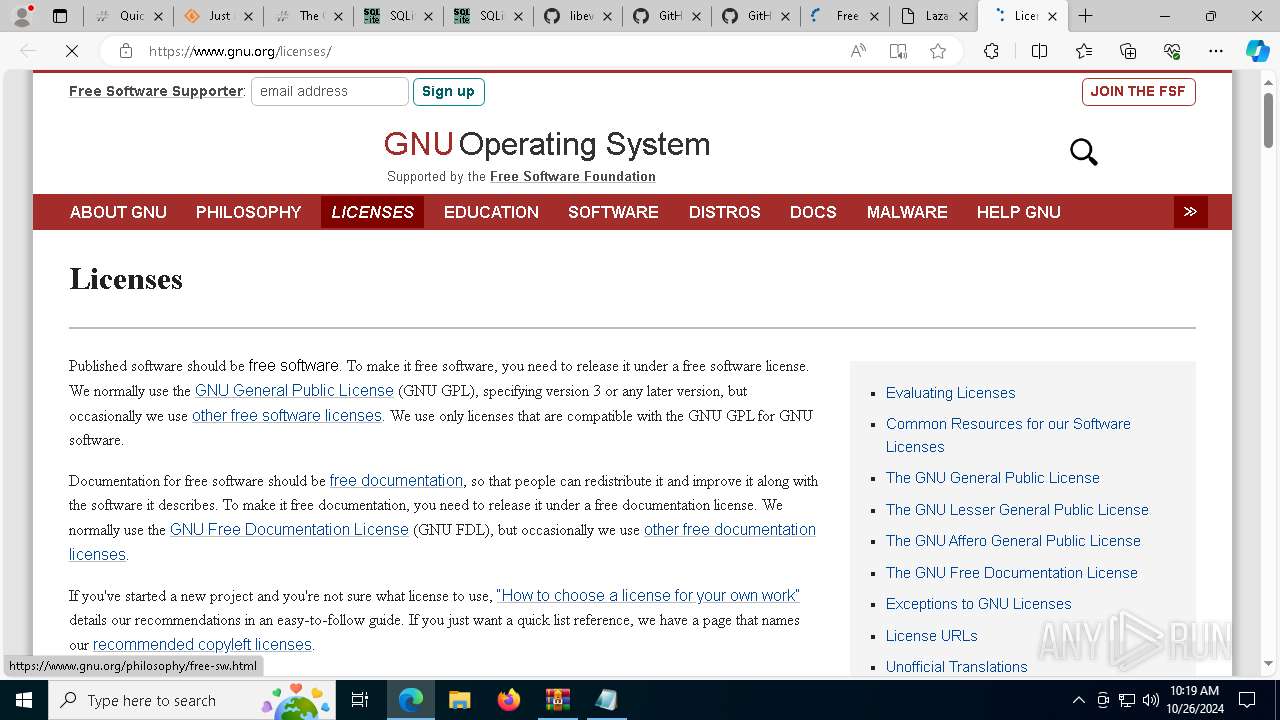Open Read aloud icon in address bar
The height and width of the screenshot is (720, 1280).
pyautogui.click(x=858, y=51)
